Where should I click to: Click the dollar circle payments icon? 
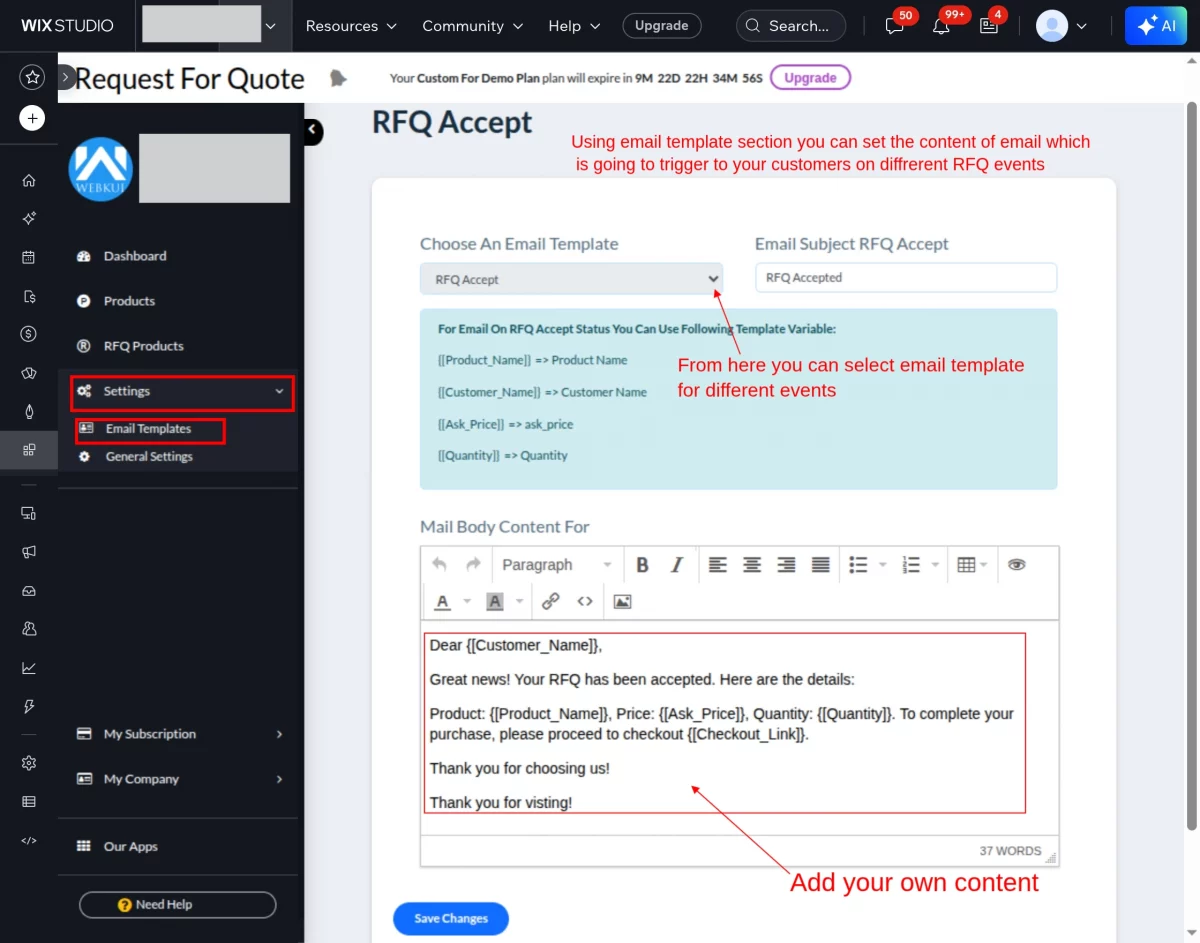29,334
